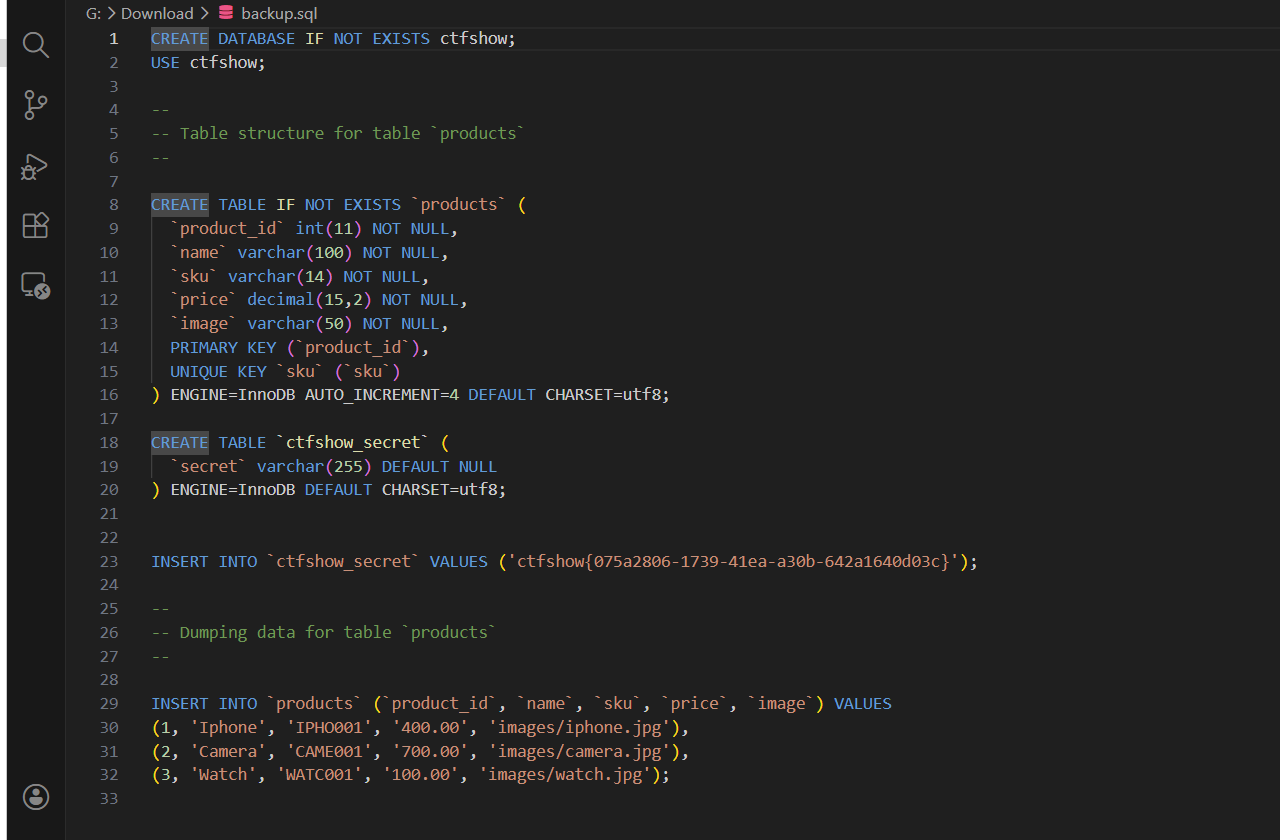The height and width of the screenshot is (840, 1280).
Task: Select line 23 using the gutter number
Action: [x=109, y=562]
